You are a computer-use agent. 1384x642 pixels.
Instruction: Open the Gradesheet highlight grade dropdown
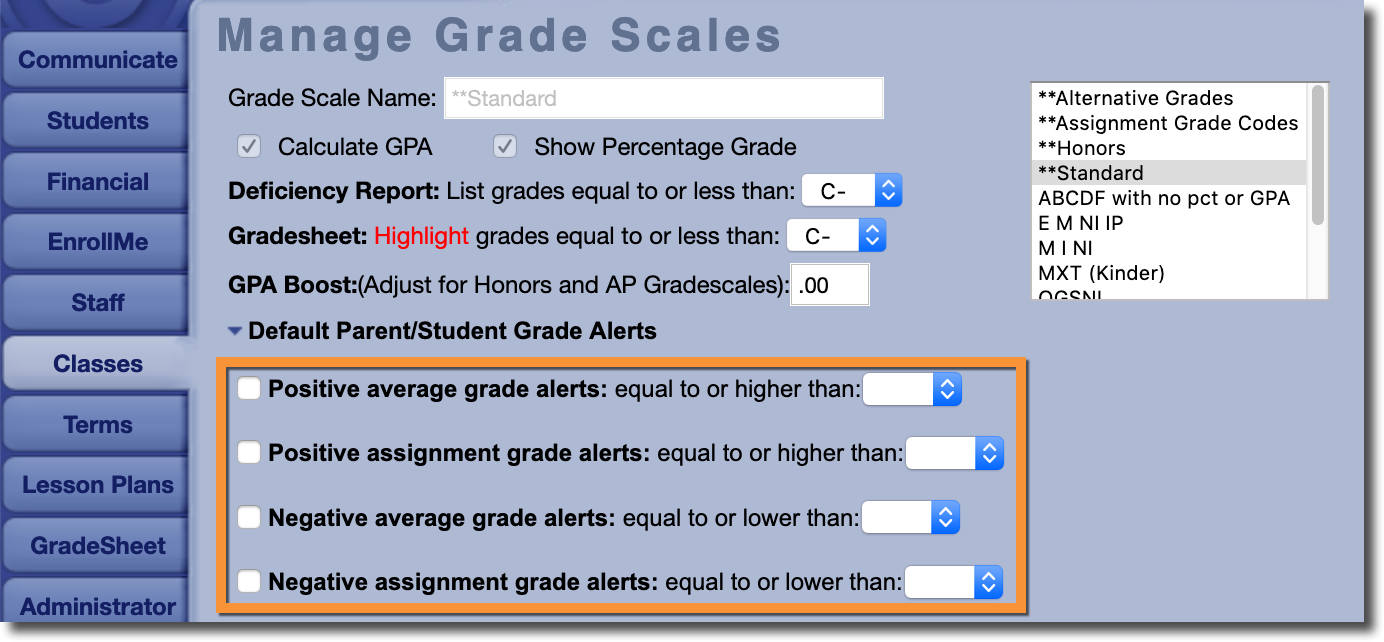(x=836, y=236)
